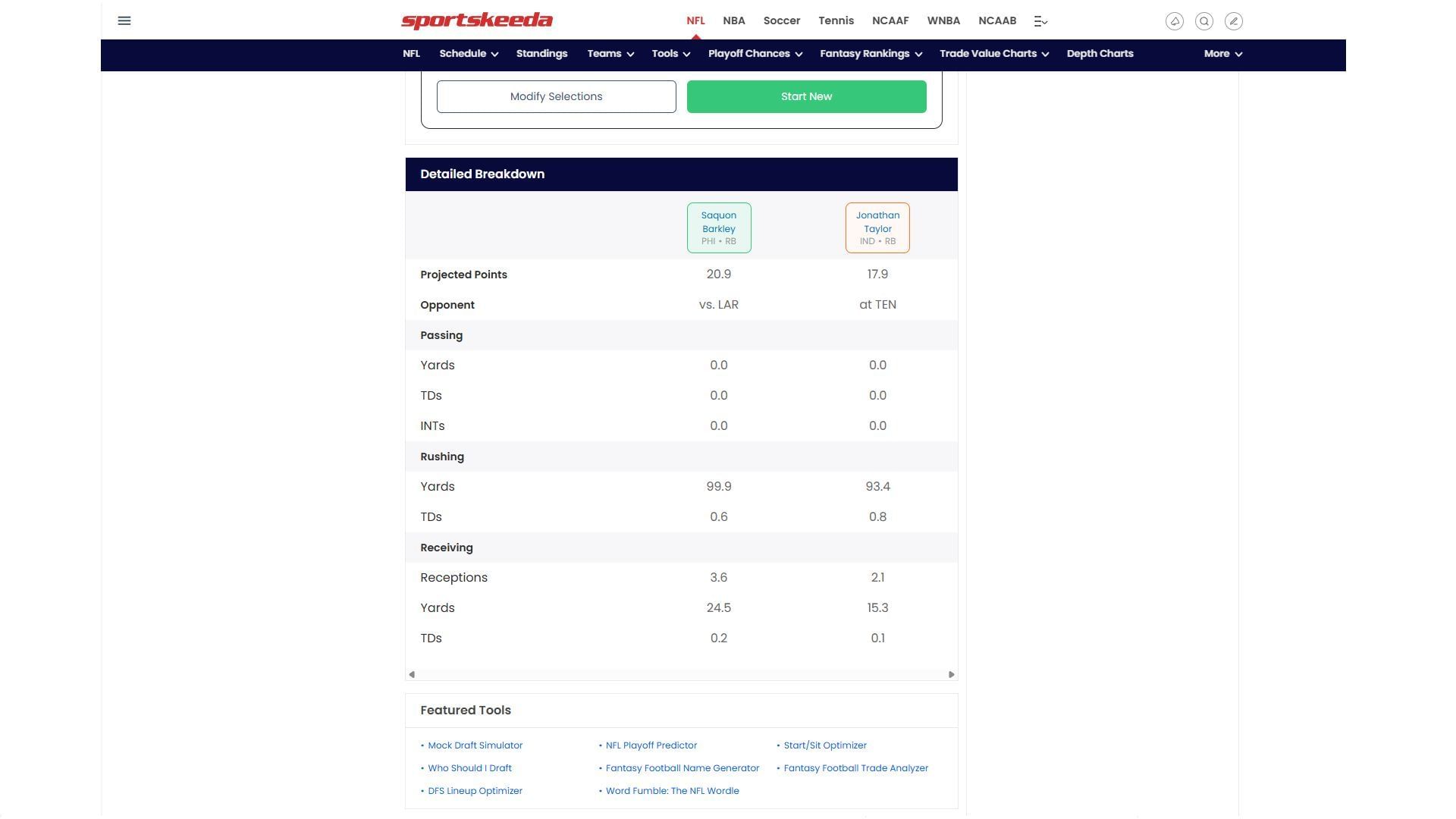Open the search magnifier icon
This screenshot has height=819, width=1456.
(x=1203, y=21)
